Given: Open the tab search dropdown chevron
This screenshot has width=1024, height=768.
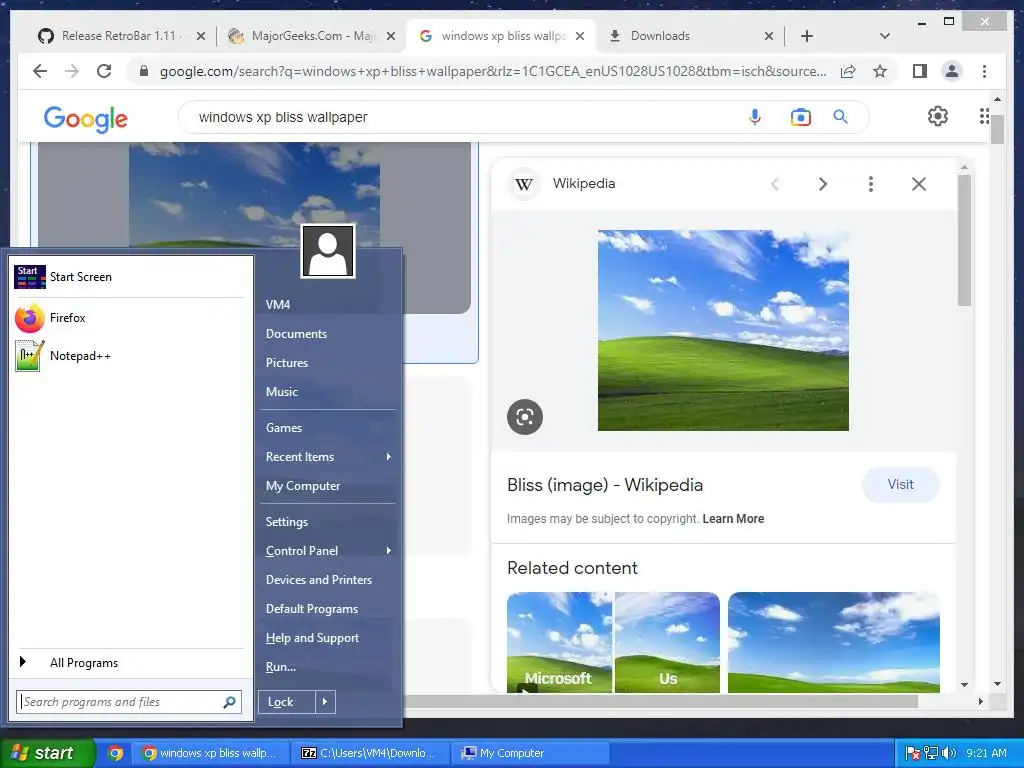Looking at the screenshot, I should click(885, 36).
